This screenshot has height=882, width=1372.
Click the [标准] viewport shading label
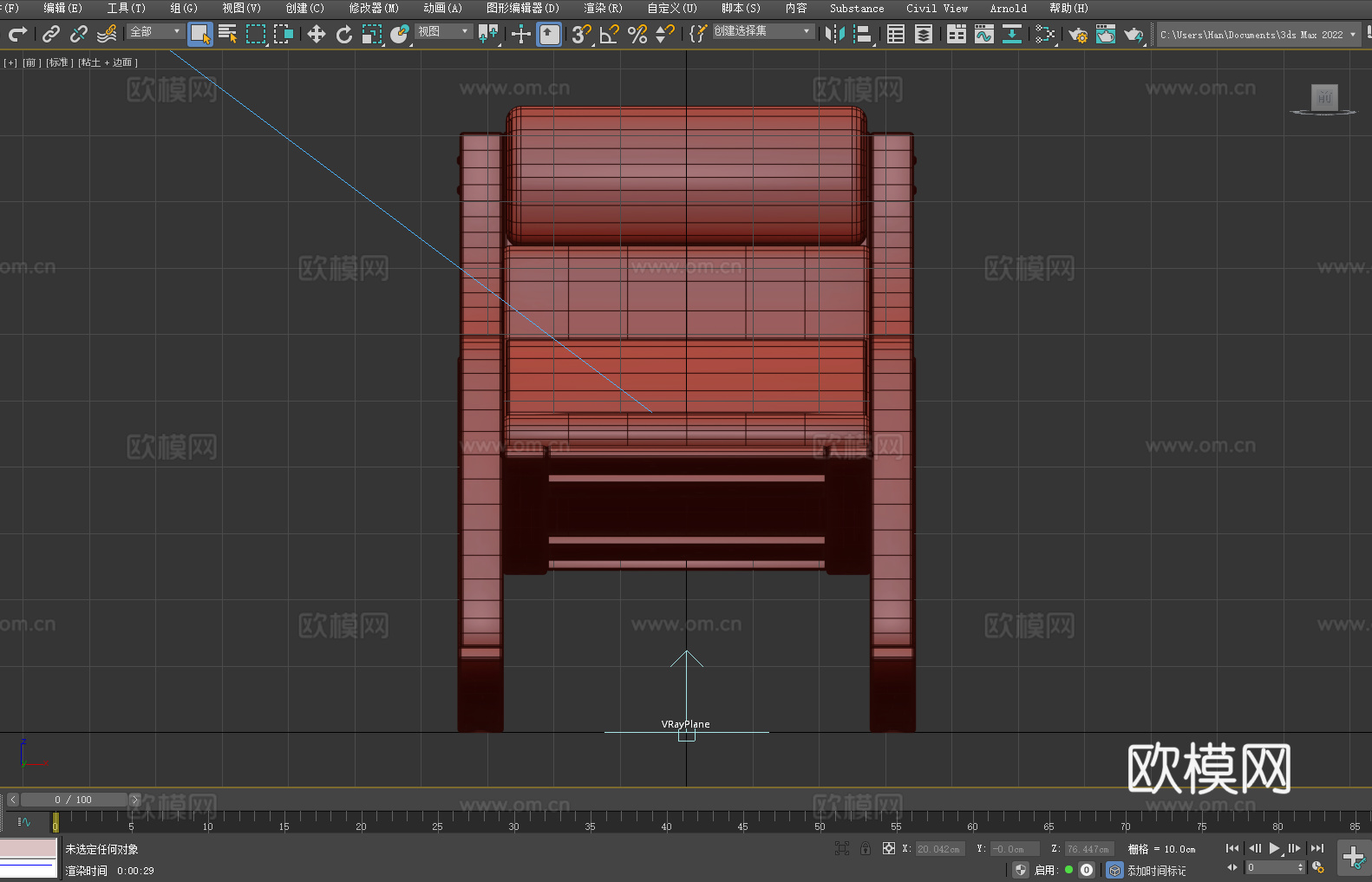59,62
